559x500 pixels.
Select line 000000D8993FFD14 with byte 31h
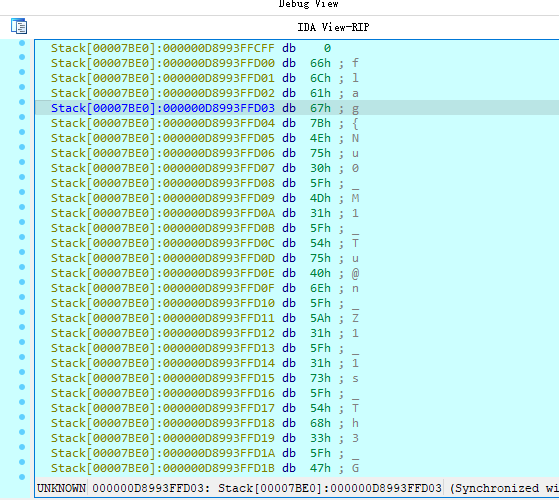205,363
